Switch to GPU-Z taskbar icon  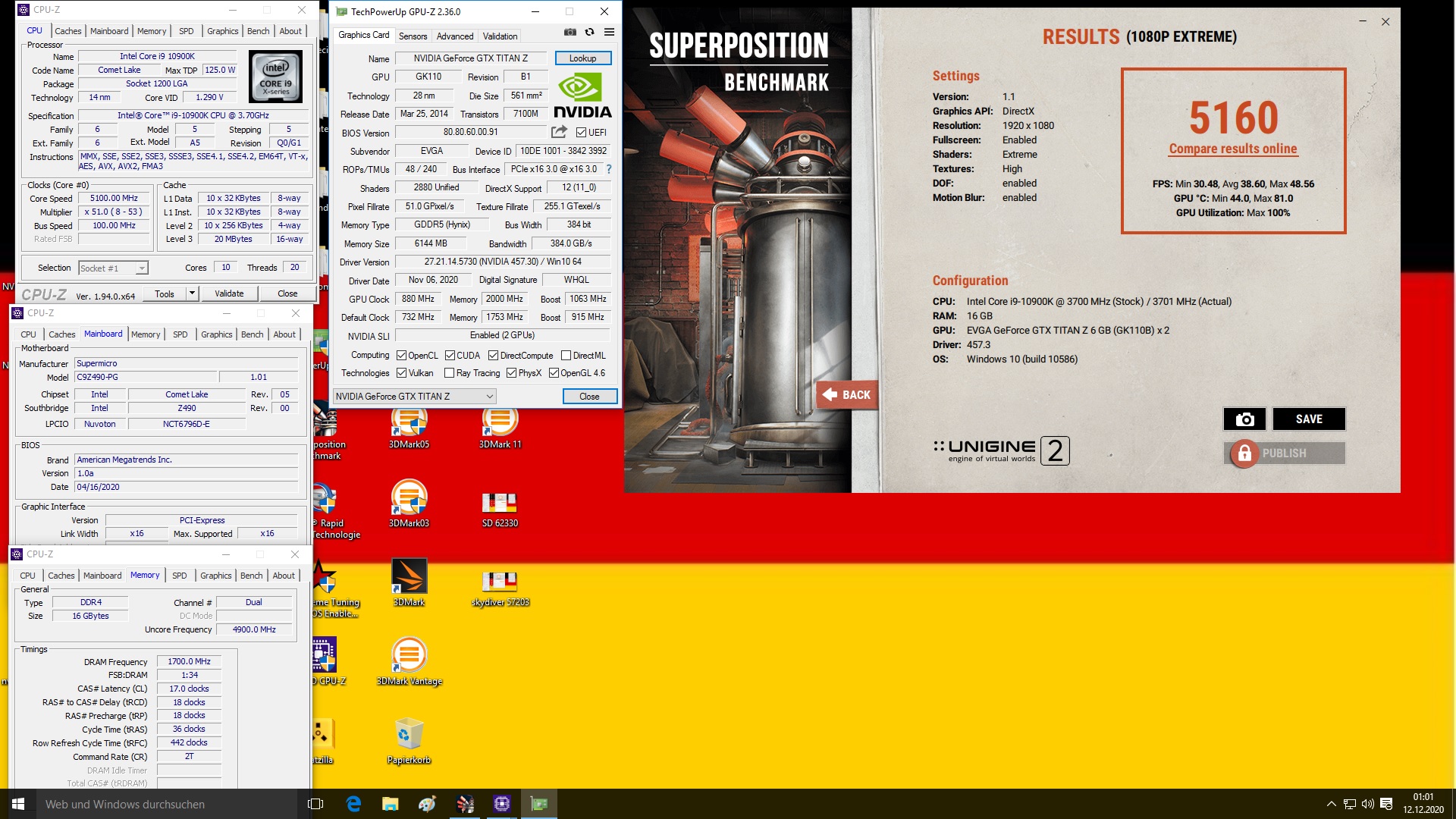click(x=538, y=804)
